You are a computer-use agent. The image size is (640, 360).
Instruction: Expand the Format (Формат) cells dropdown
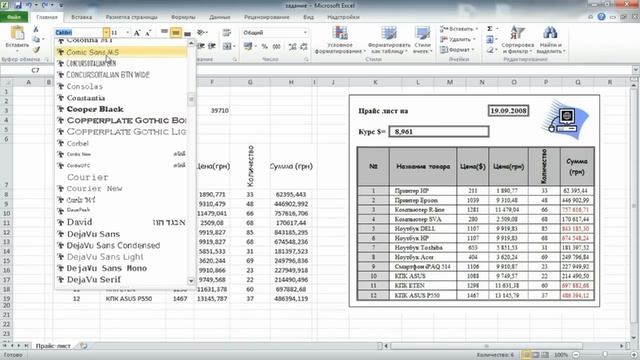pos(473,50)
